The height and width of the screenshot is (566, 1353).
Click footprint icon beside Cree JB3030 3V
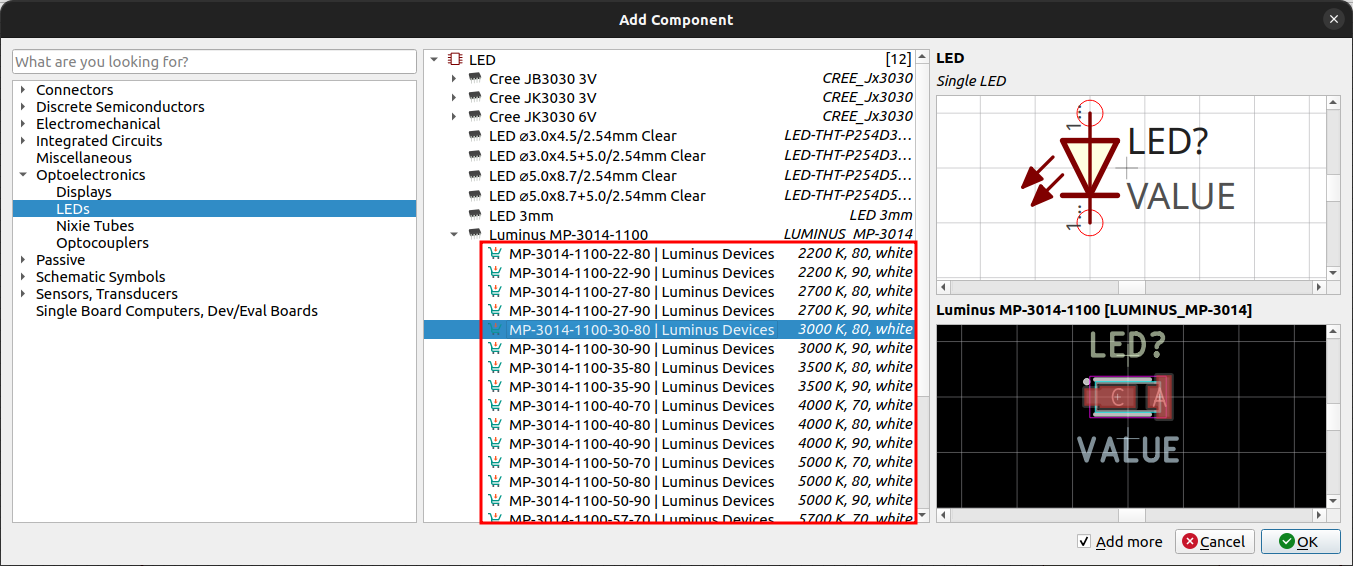point(475,79)
